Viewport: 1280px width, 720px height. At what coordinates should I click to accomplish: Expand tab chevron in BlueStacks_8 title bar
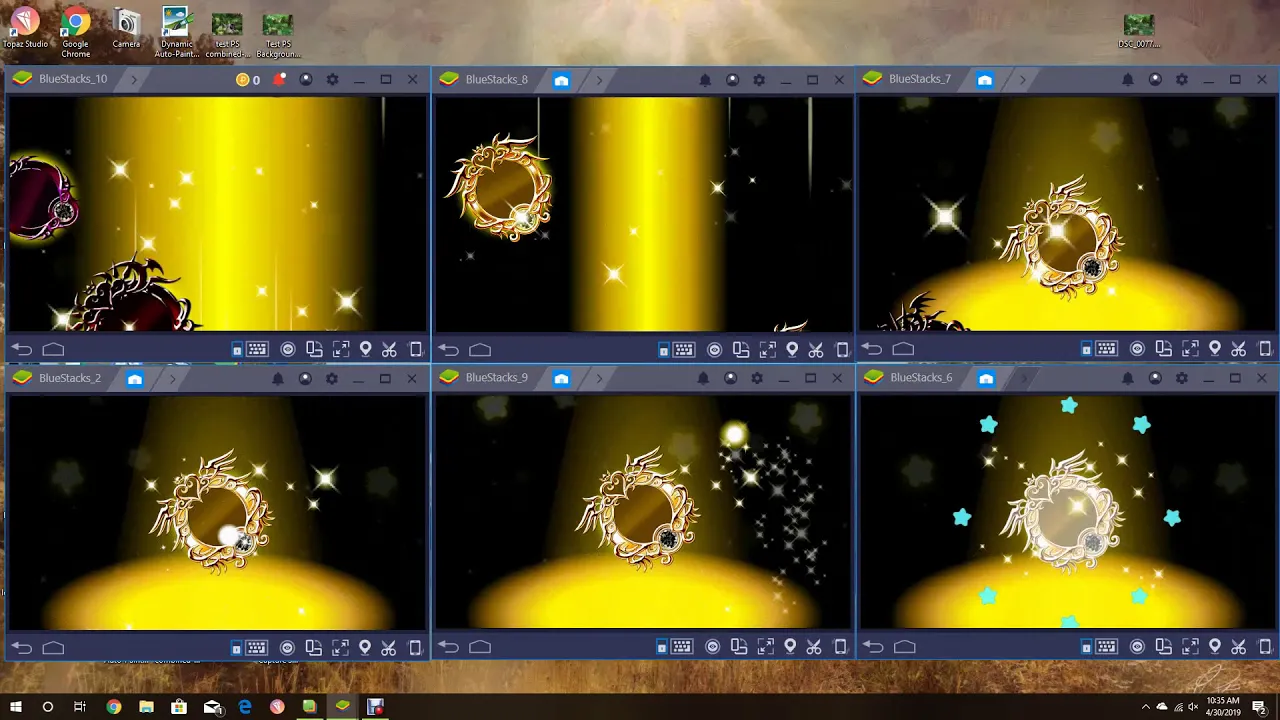[x=599, y=80]
